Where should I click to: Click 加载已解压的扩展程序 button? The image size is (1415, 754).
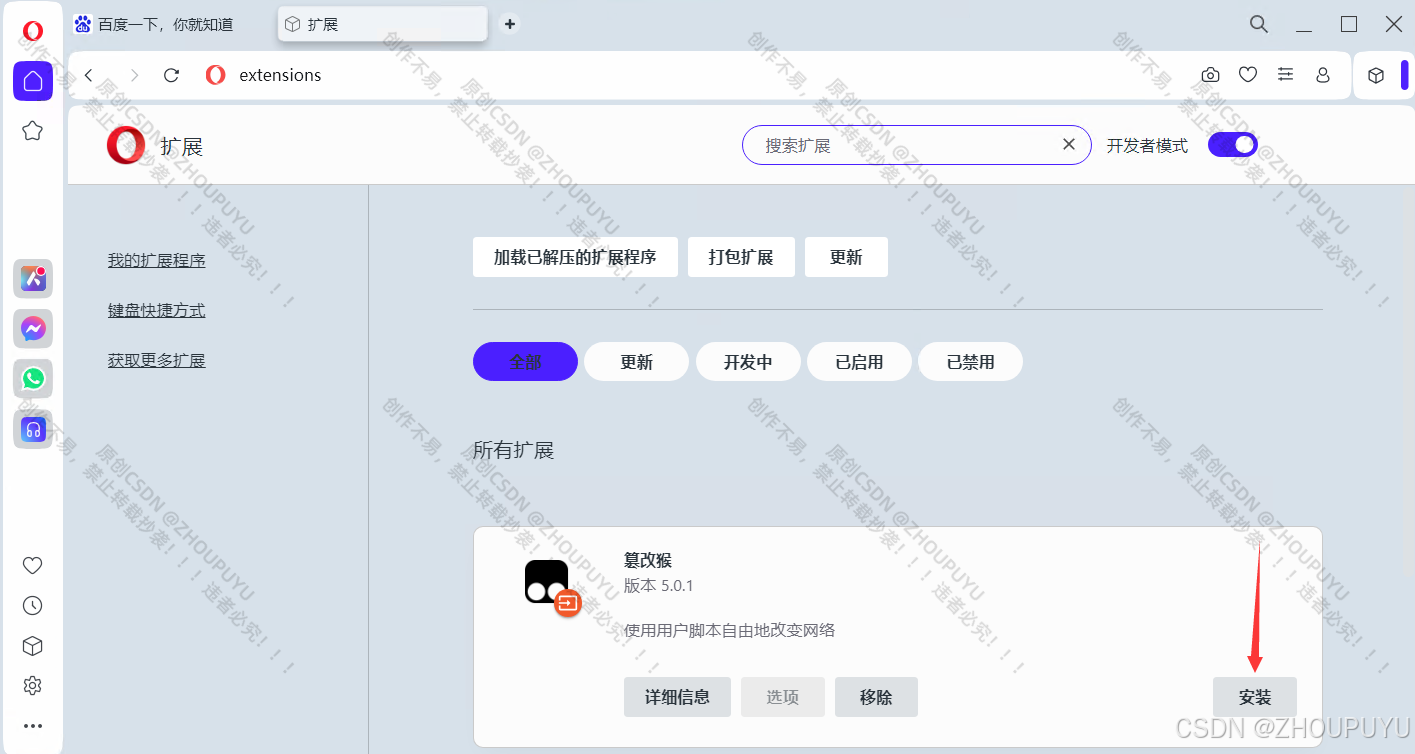(x=575, y=257)
